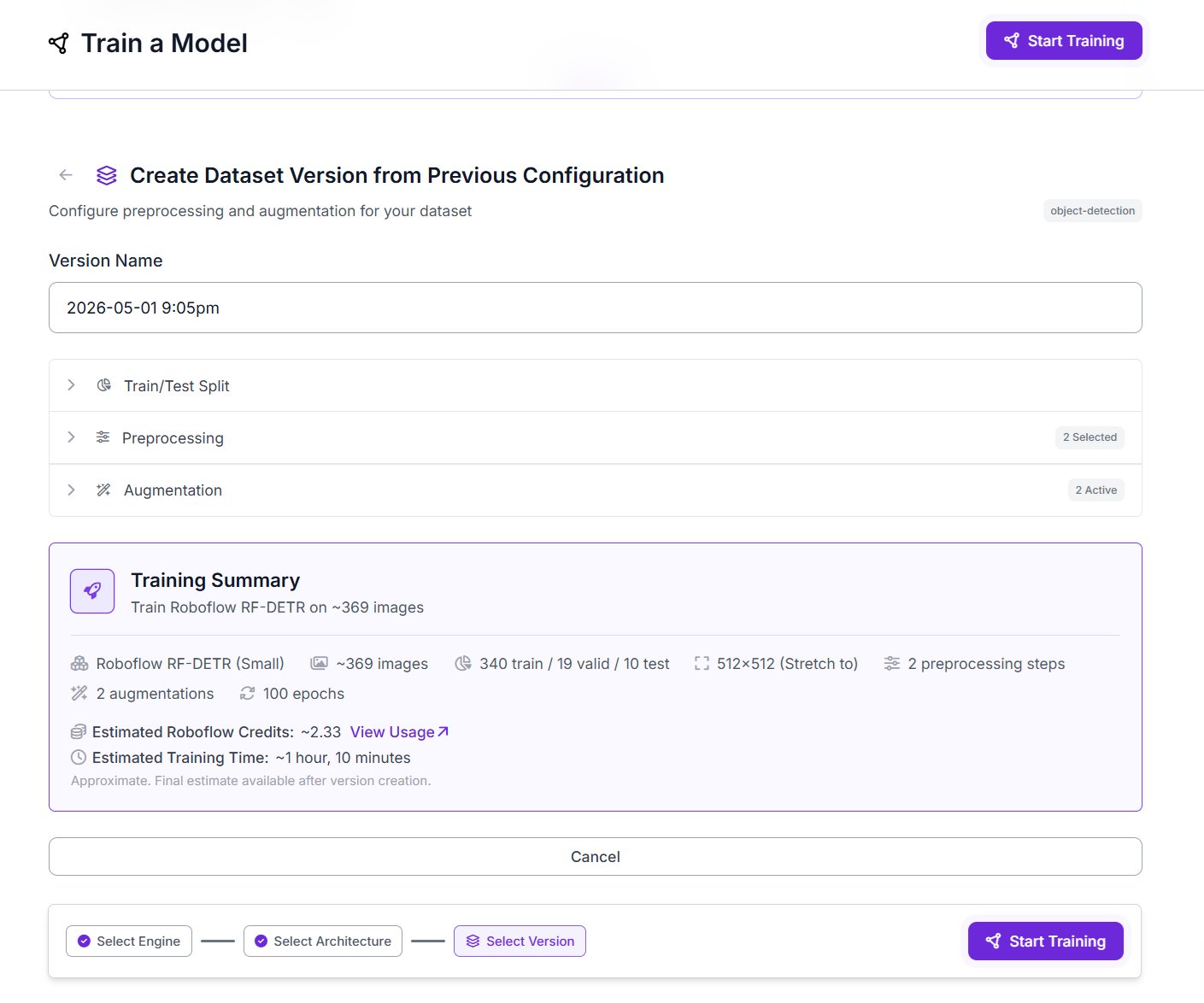The width and height of the screenshot is (1204, 1003).
Task: Click the Augmentation magic wand icon
Action: pos(104,490)
